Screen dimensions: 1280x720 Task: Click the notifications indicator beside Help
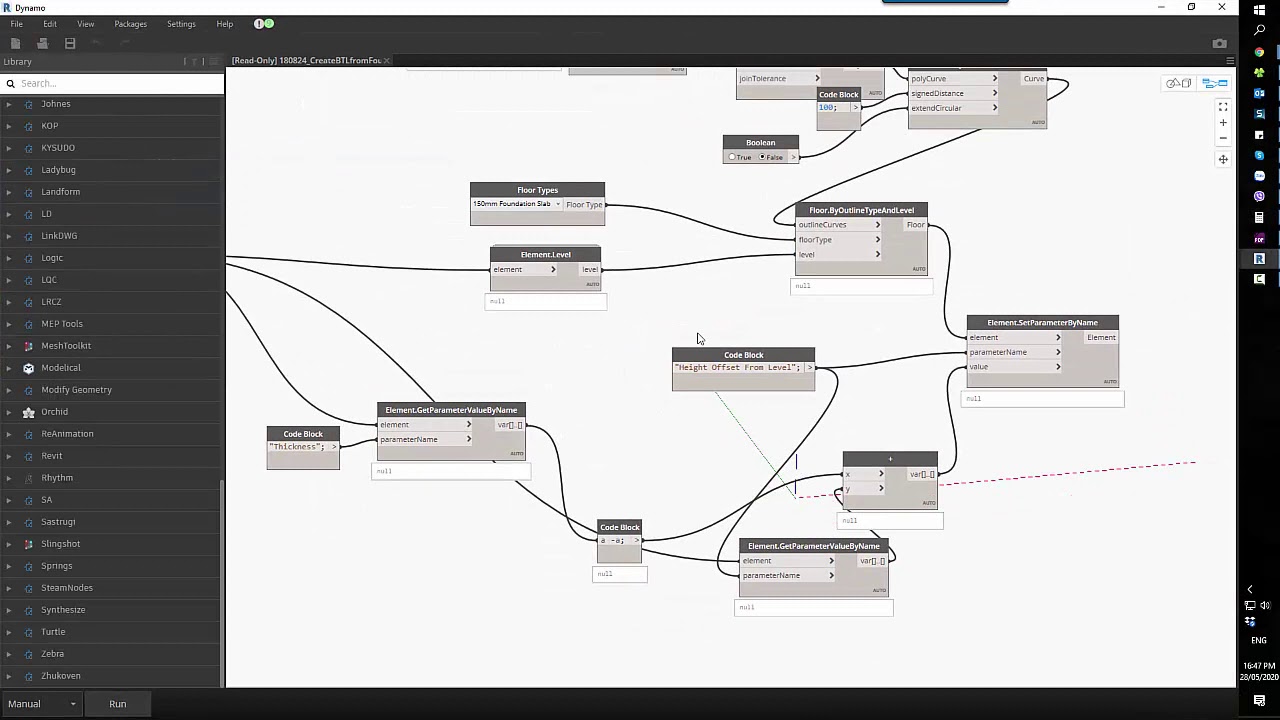[263, 24]
